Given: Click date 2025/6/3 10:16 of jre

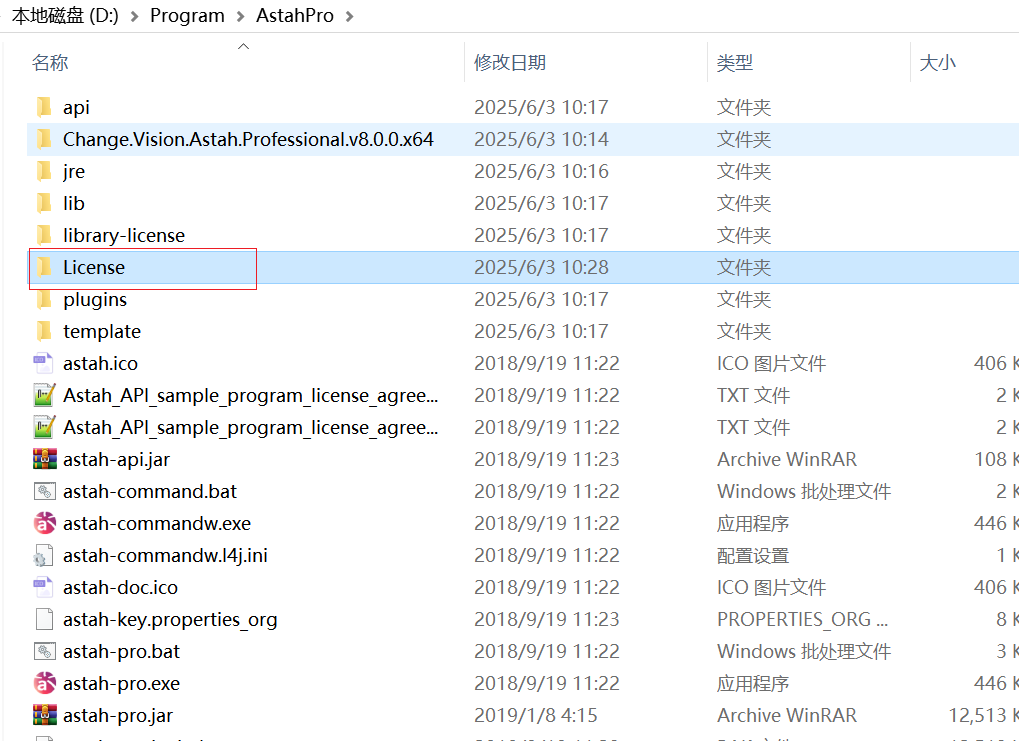Looking at the screenshot, I should (541, 172).
